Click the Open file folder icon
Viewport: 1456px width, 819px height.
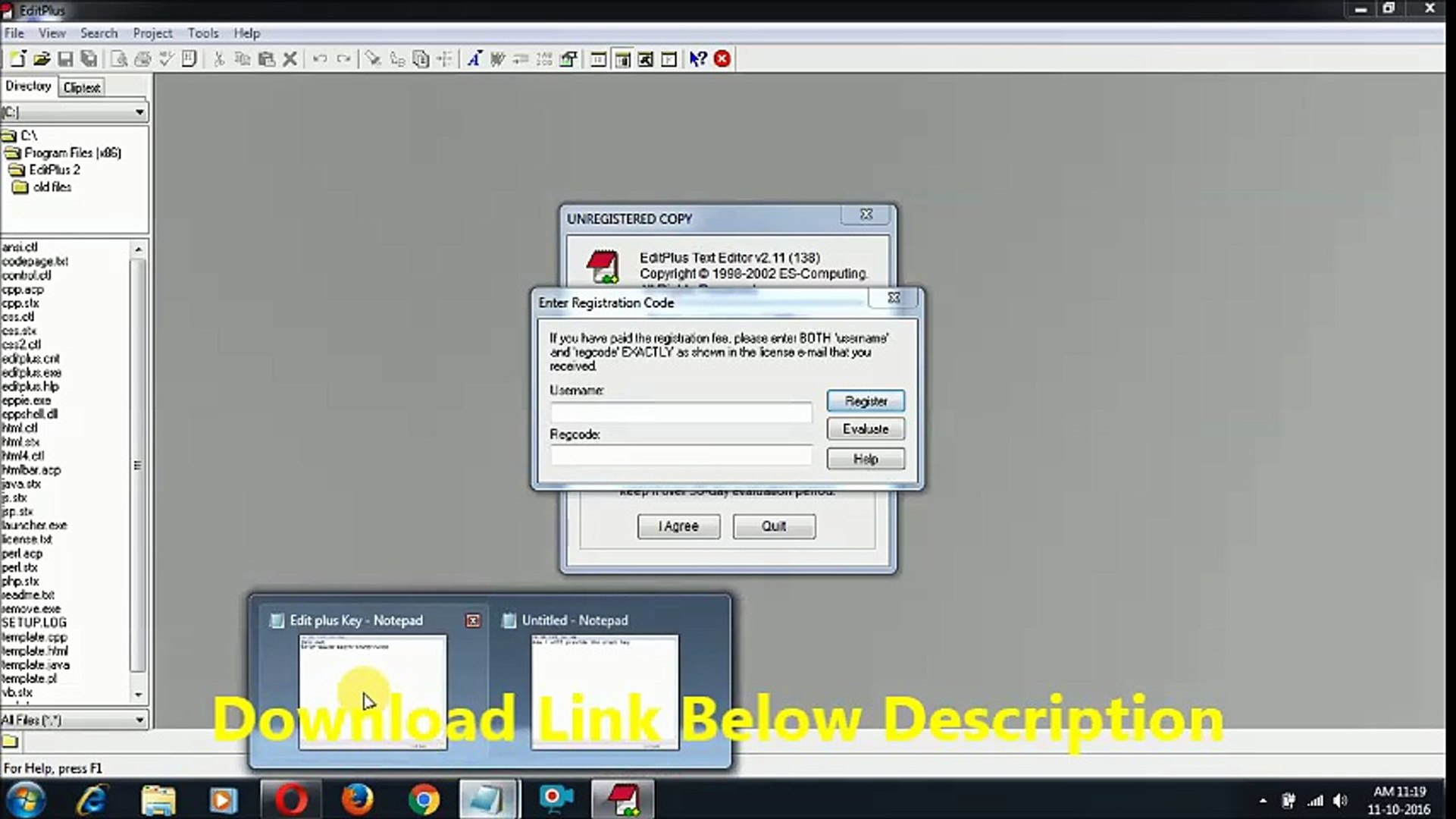42,59
